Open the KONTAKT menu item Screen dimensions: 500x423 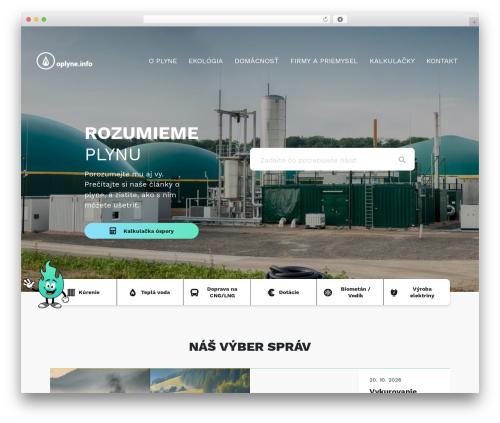point(442,61)
